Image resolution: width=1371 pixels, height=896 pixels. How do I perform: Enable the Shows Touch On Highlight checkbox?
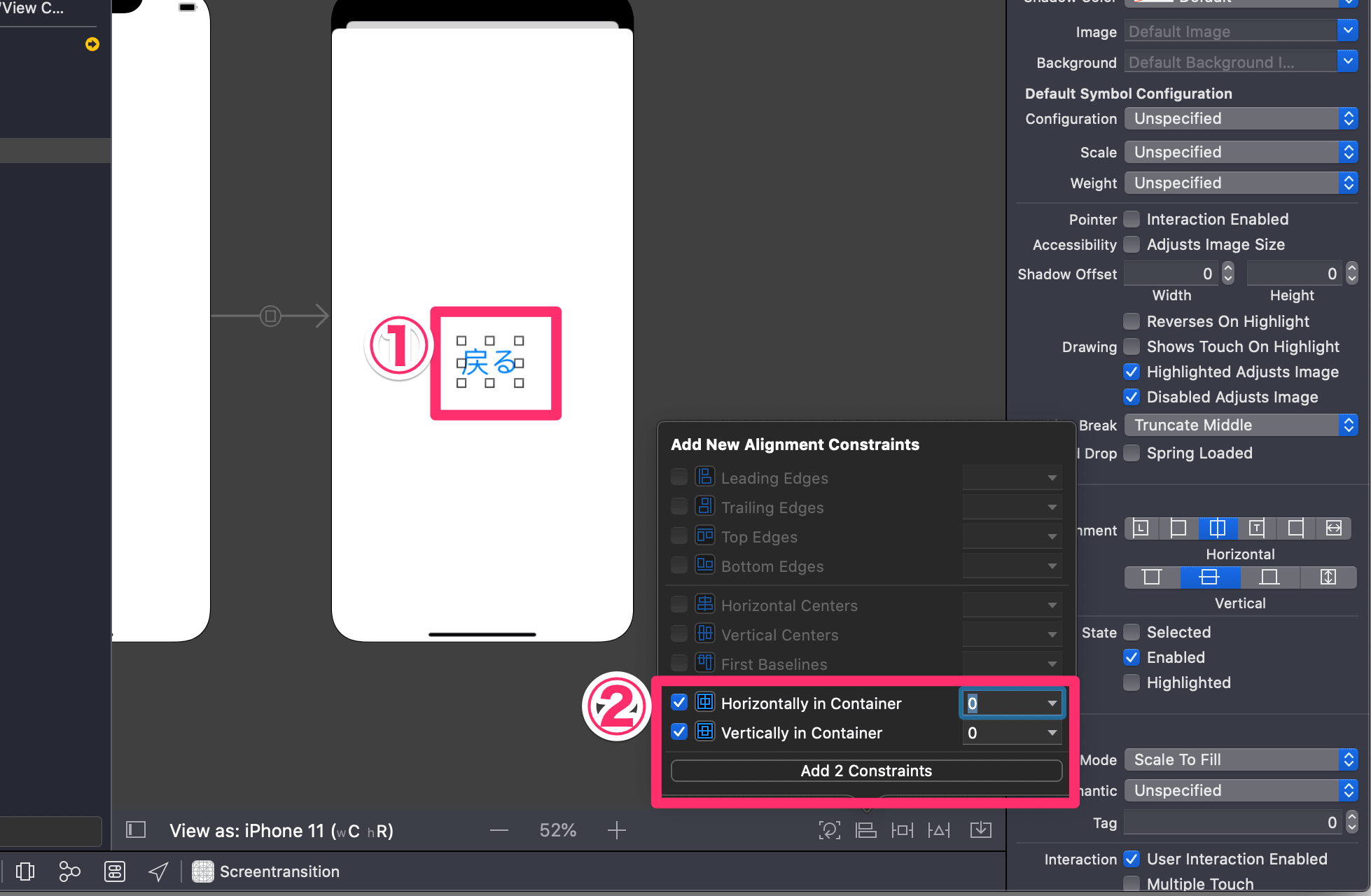click(1131, 346)
